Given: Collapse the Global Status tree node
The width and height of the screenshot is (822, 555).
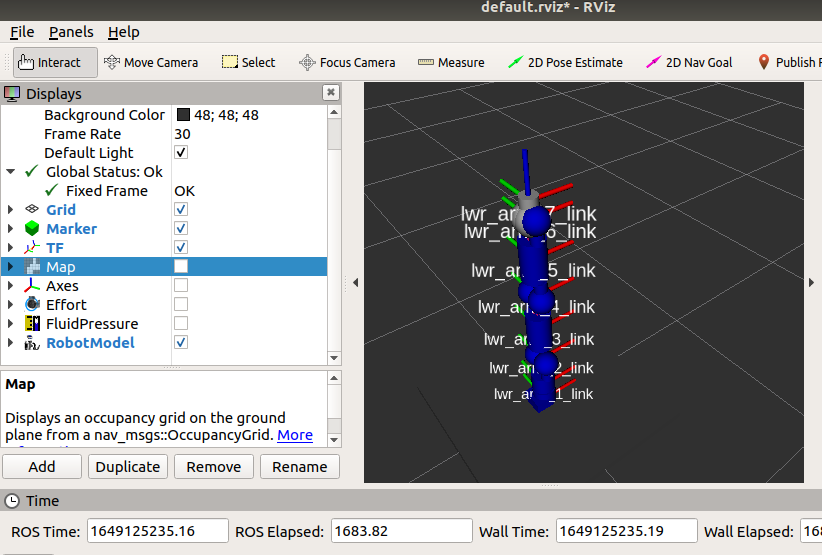Looking at the screenshot, I should point(10,171).
